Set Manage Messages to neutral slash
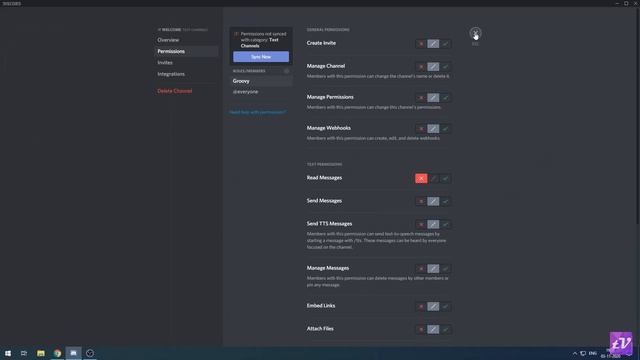 coord(433,269)
